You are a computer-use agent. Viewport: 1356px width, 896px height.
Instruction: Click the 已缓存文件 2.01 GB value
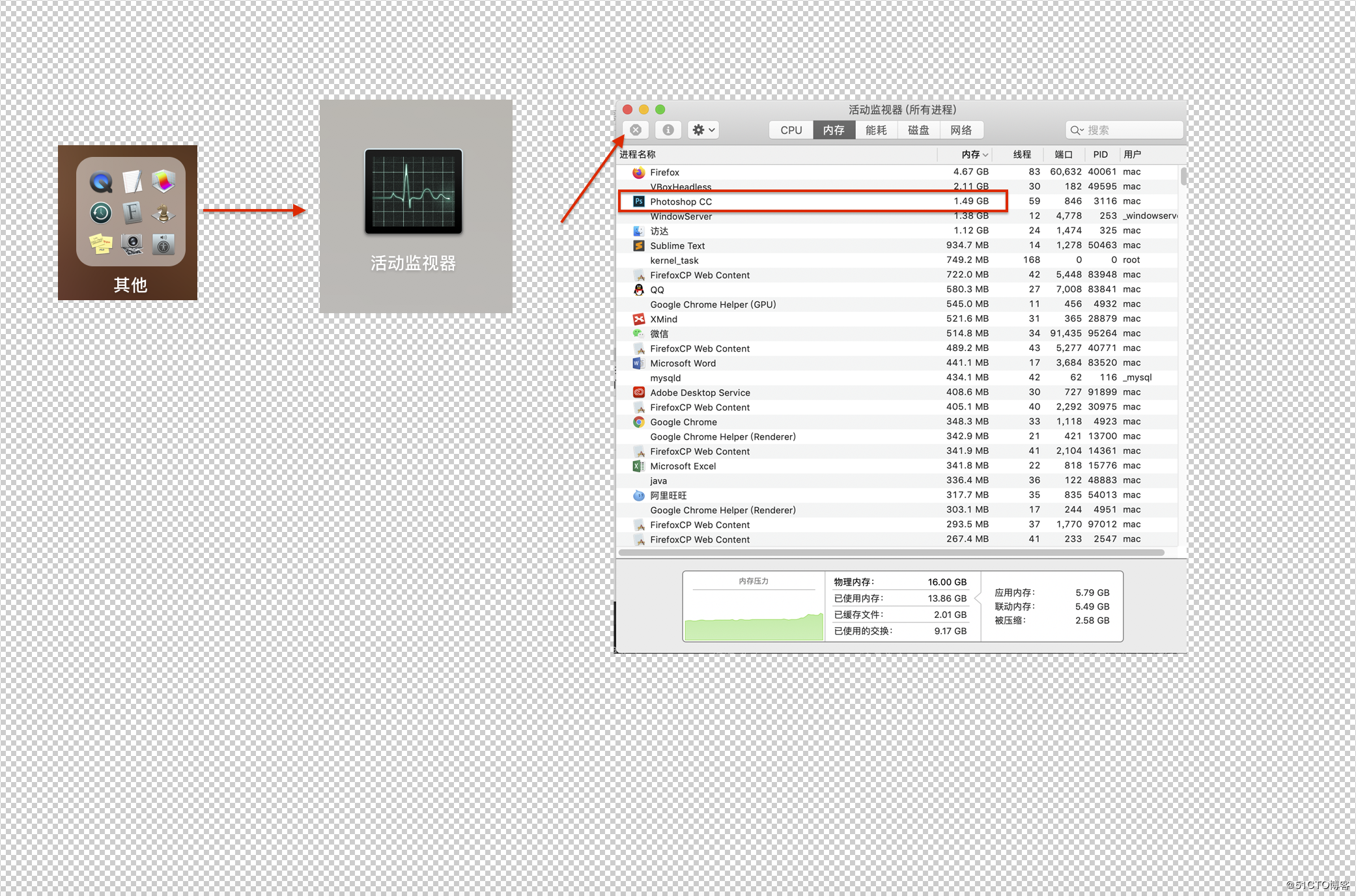[x=950, y=615]
